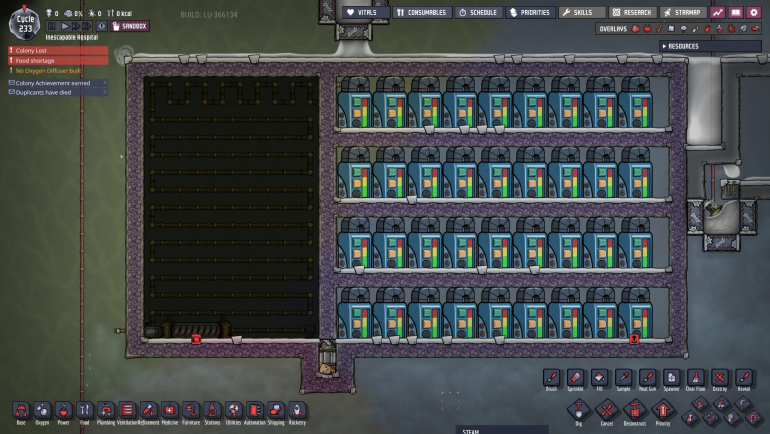Expand the Food shortage alert
Viewport: 770px width, 434px height.
[58, 60]
